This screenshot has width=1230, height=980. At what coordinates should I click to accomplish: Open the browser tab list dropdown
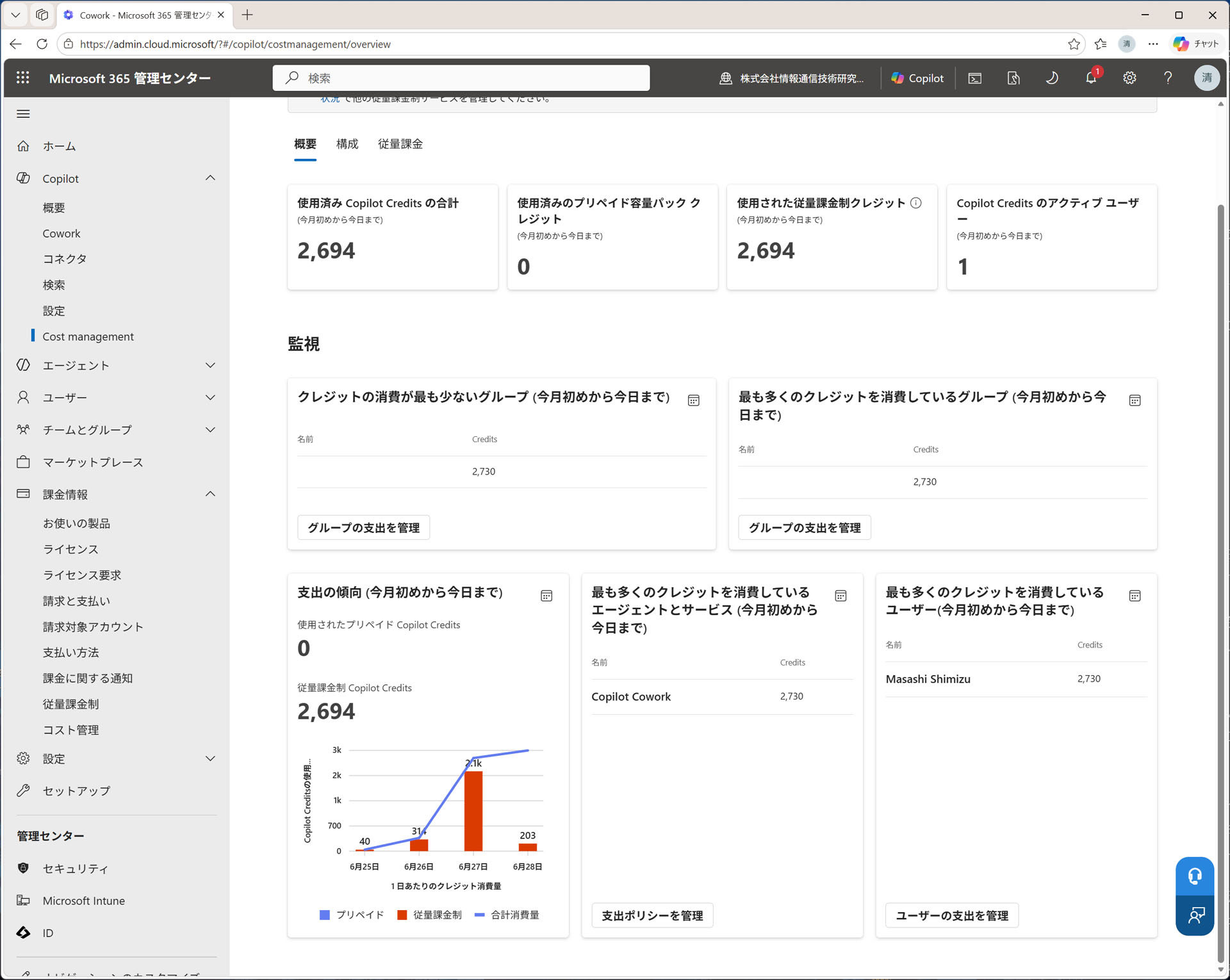click(x=15, y=15)
